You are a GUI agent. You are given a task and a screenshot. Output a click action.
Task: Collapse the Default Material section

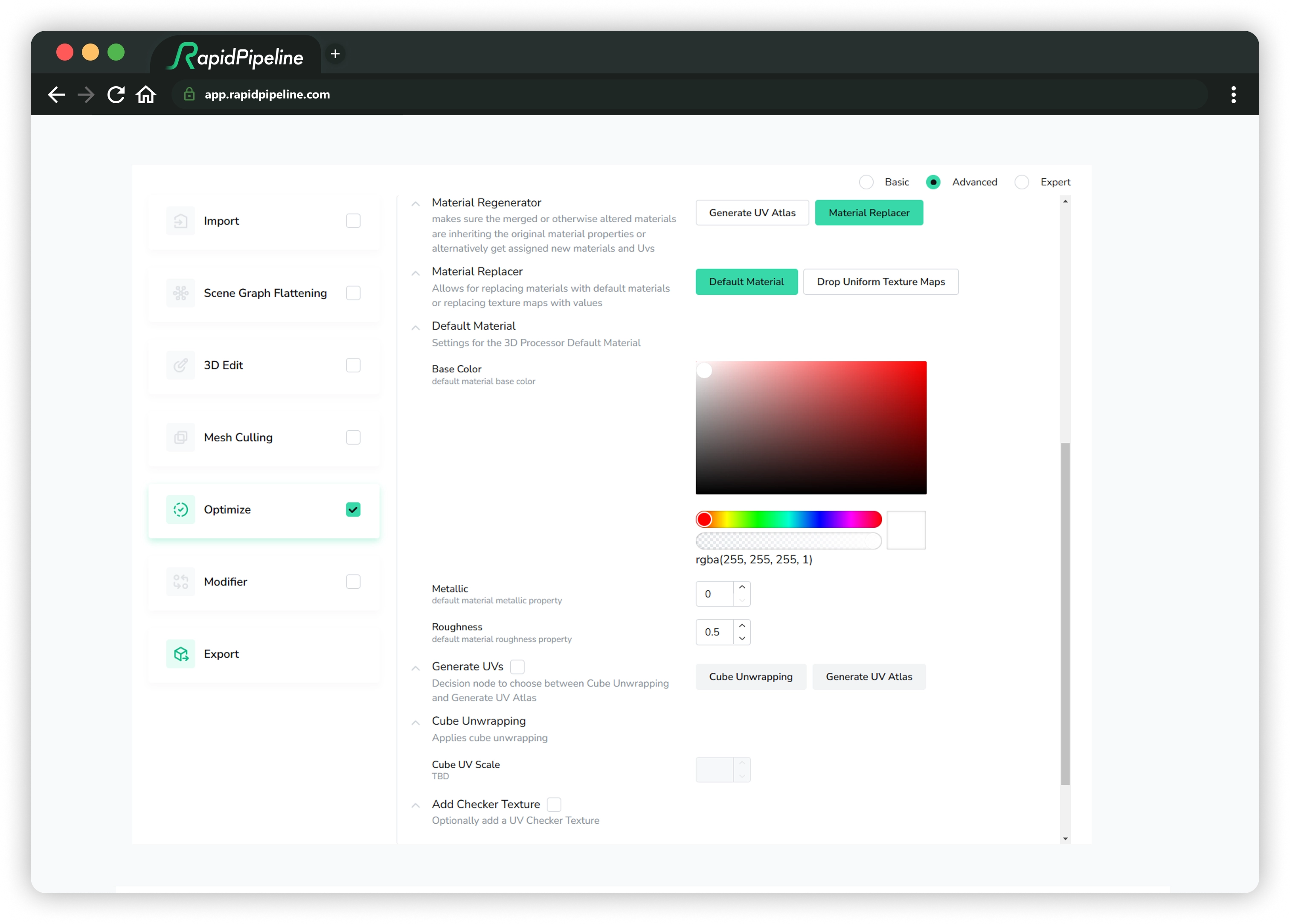[x=416, y=328]
